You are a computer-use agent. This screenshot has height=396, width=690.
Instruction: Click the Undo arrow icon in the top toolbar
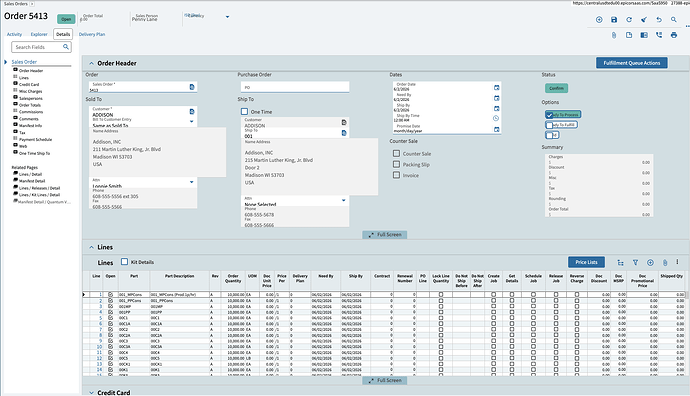pos(659,20)
